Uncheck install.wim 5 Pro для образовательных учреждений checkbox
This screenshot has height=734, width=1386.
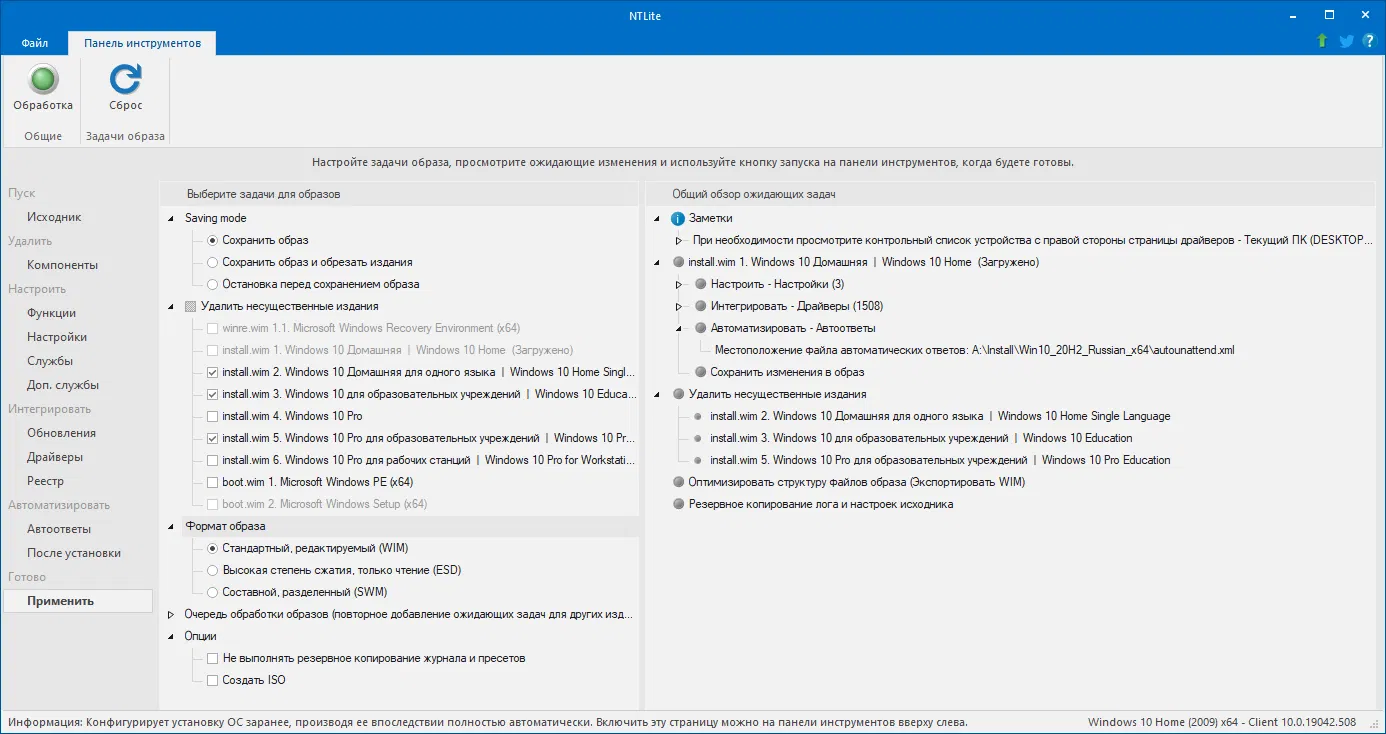coord(212,438)
